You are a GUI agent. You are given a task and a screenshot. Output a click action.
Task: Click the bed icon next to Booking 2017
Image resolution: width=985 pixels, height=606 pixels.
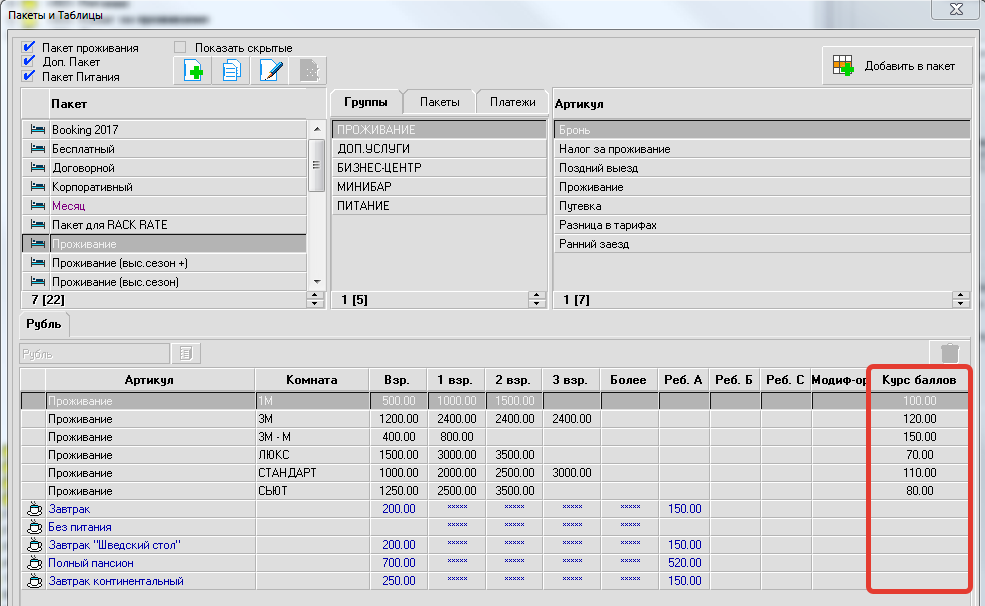point(38,130)
